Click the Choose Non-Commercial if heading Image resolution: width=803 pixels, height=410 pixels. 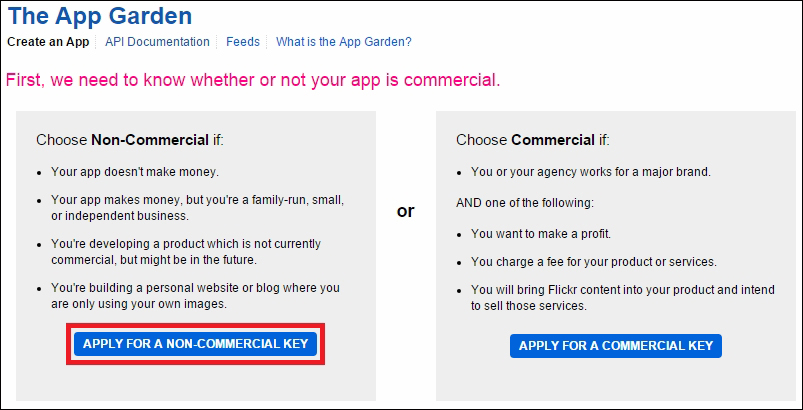pos(130,140)
